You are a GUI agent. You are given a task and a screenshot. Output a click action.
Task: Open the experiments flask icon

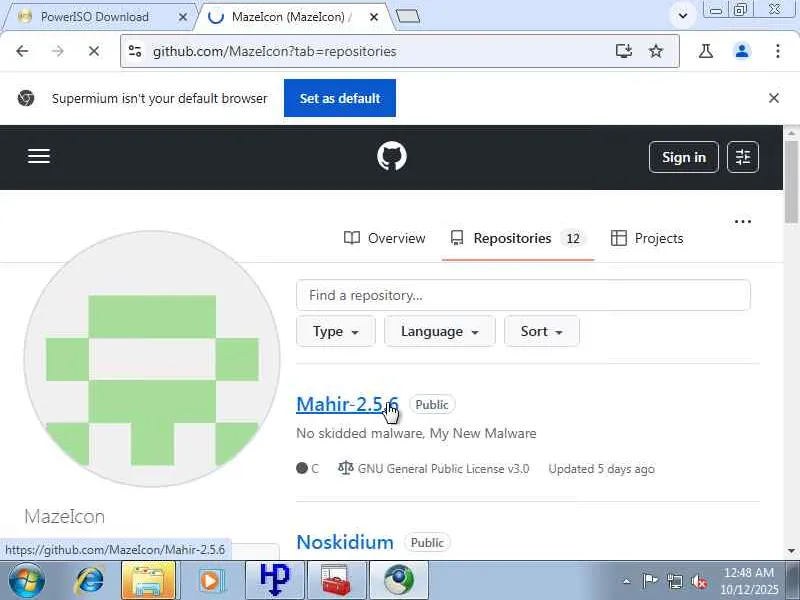point(706,51)
